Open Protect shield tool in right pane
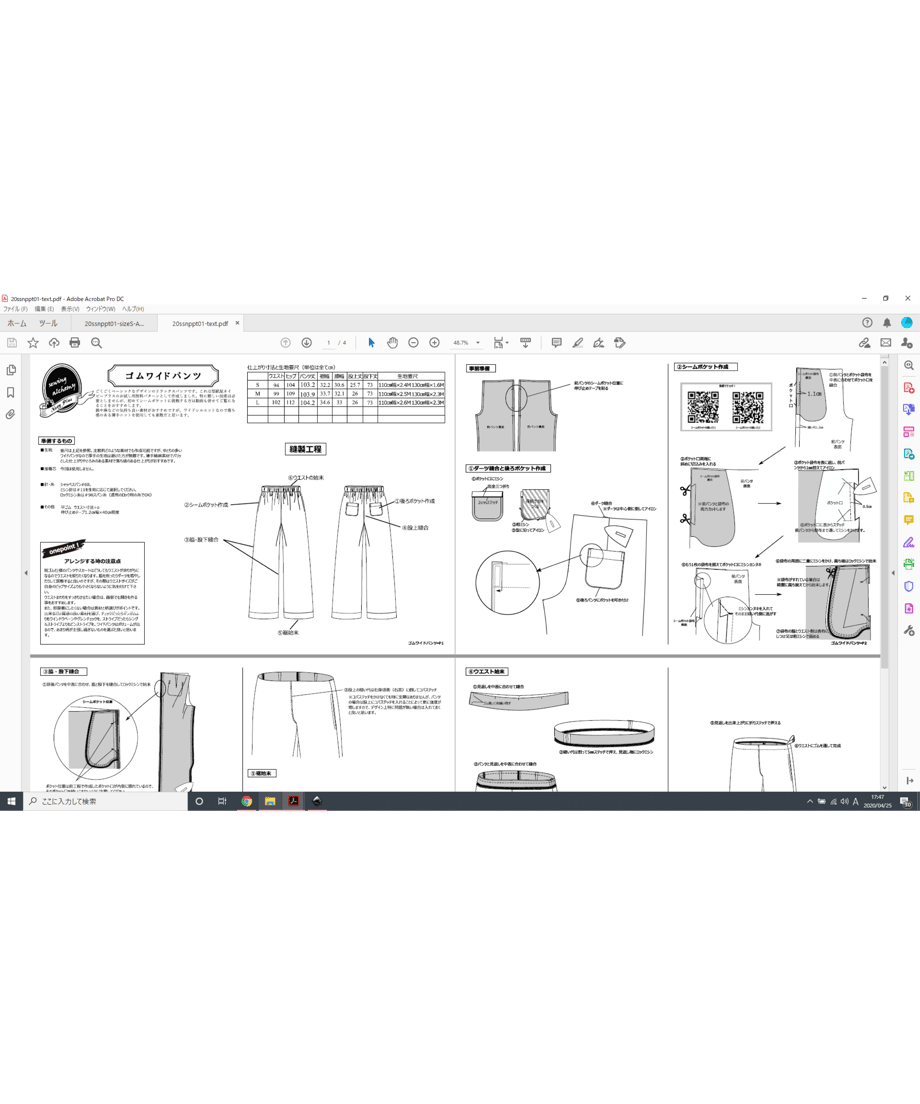Screen dimensions: 920x1104 [x=909, y=586]
